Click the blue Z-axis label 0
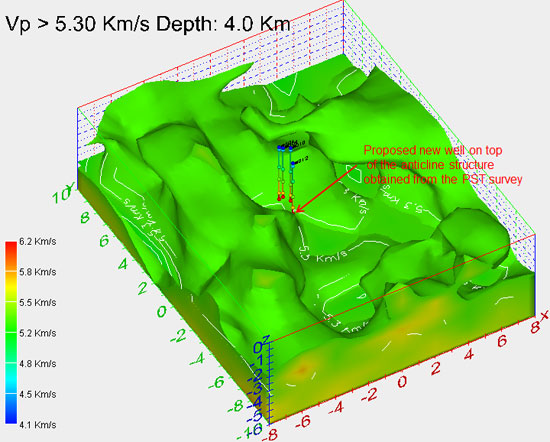This screenshot has height=442, width=550. pos(258,348)
